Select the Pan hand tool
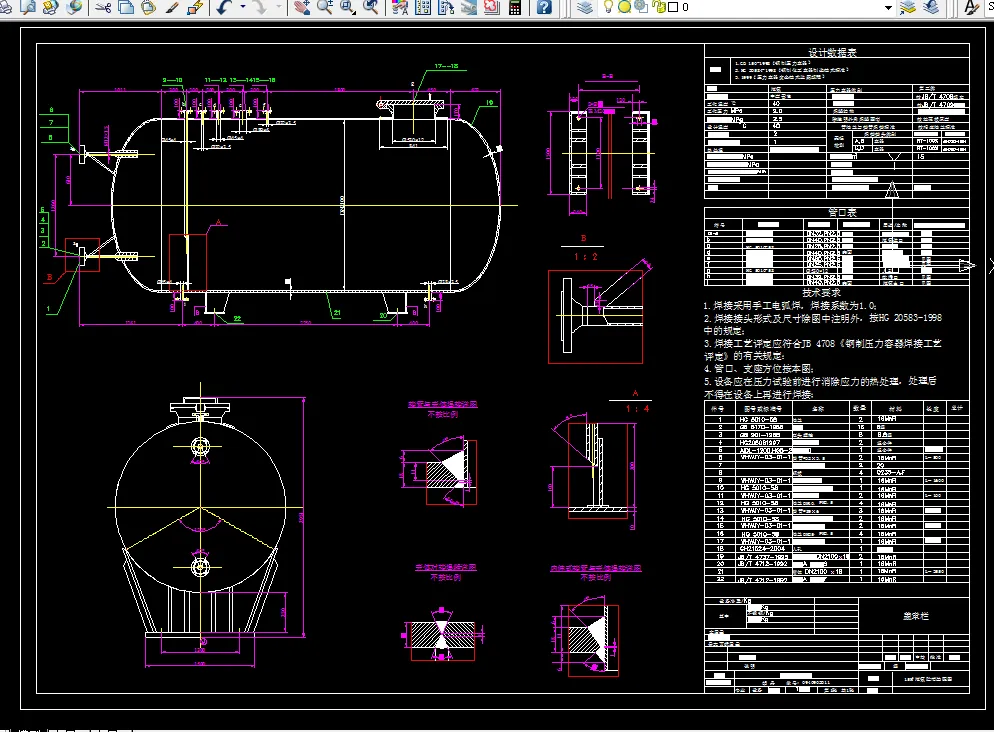 pos(302,7)
